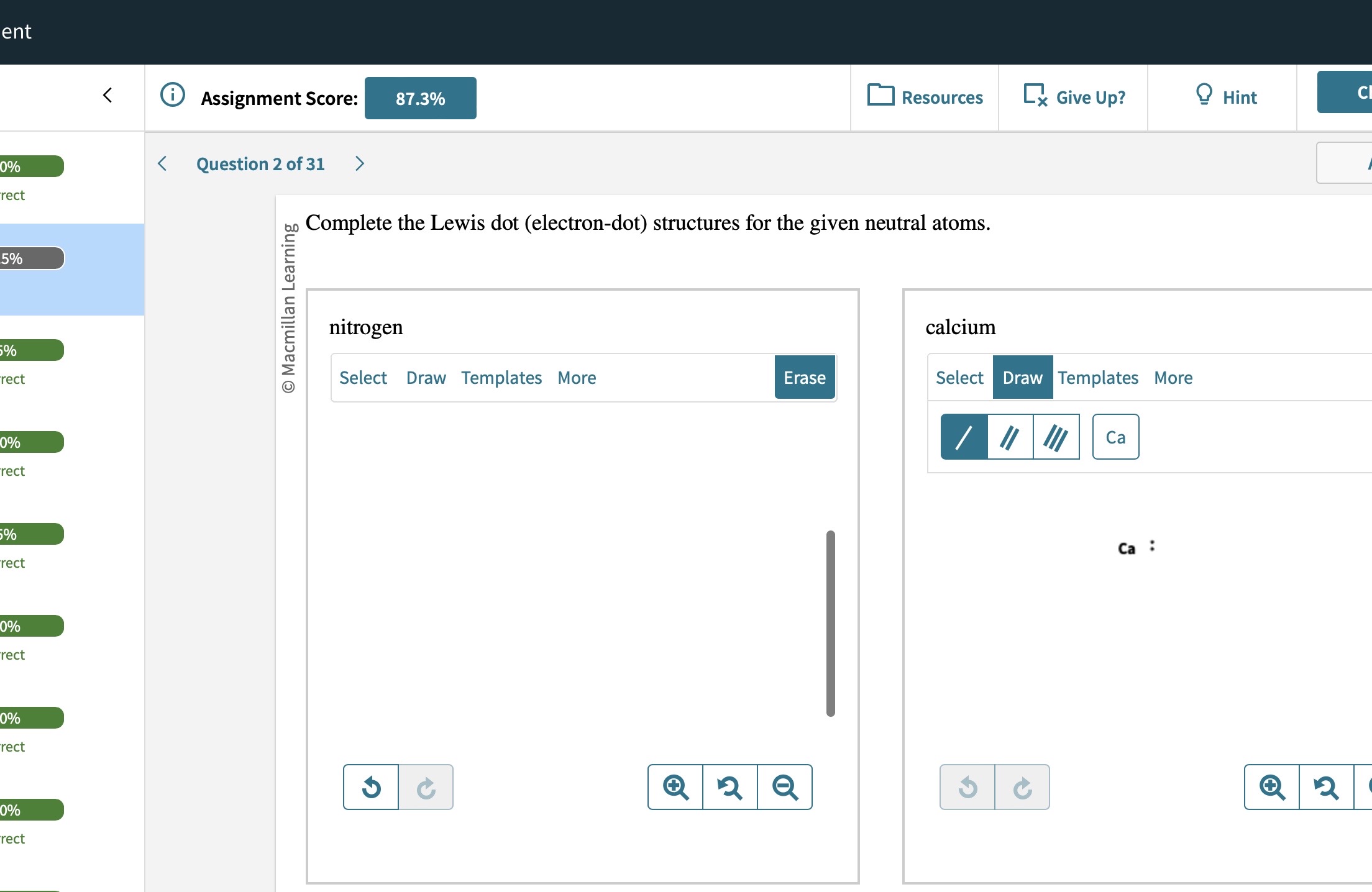Open the assignment score info icon
The image size is (1372, 892).
pyautogui.click(x=173, y=95)
